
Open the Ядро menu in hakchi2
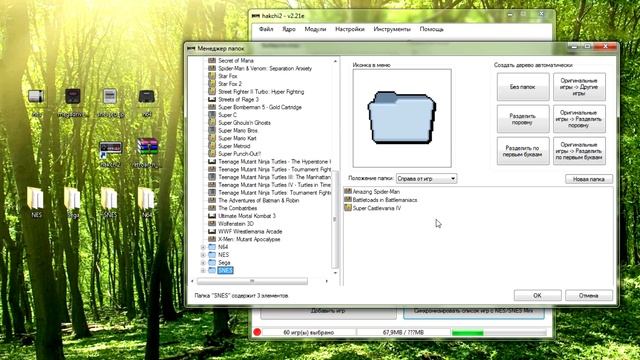click(289, 29)
